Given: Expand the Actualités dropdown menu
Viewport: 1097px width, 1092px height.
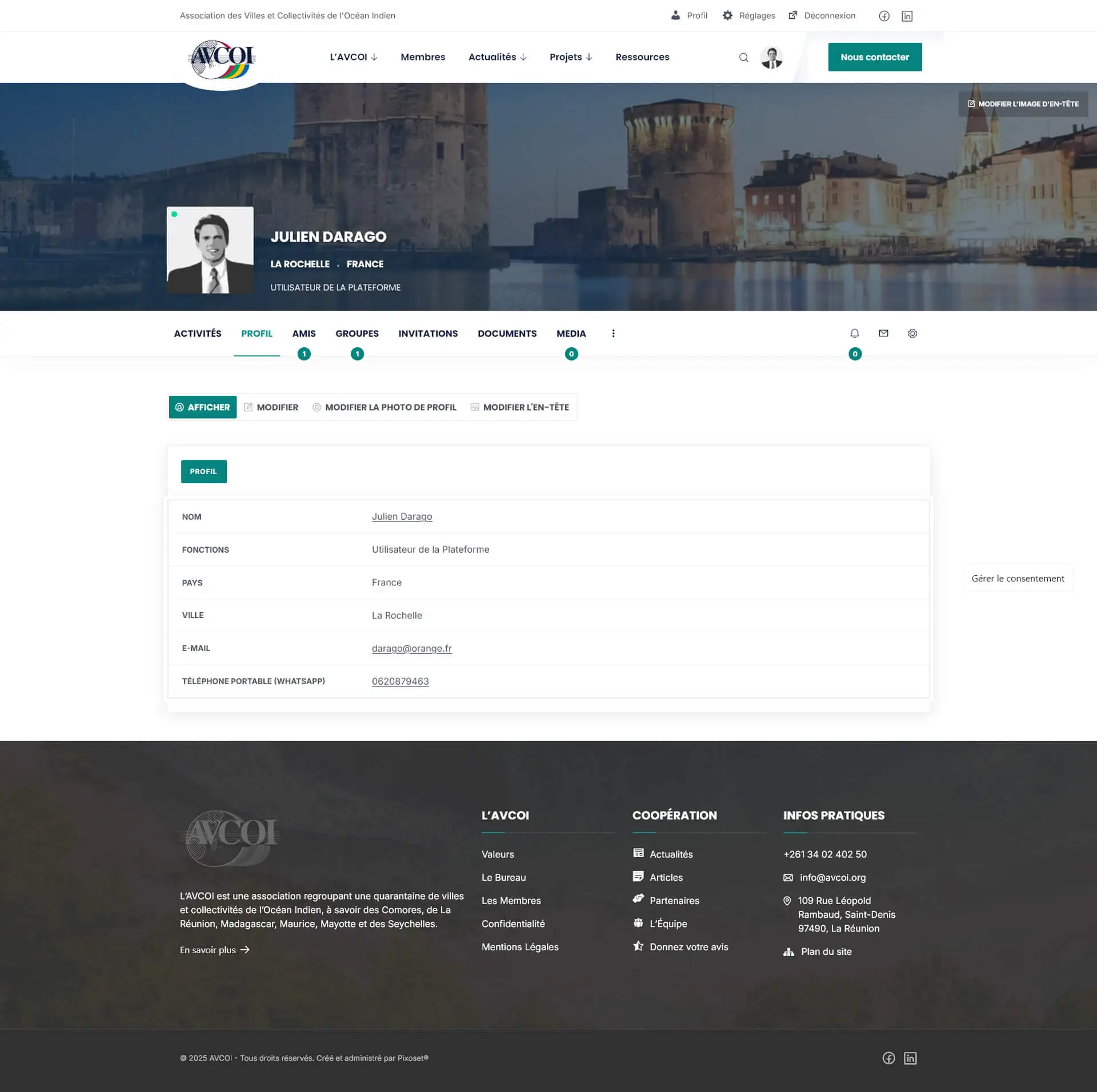Looking at the screenshot, I should (497, 57).
